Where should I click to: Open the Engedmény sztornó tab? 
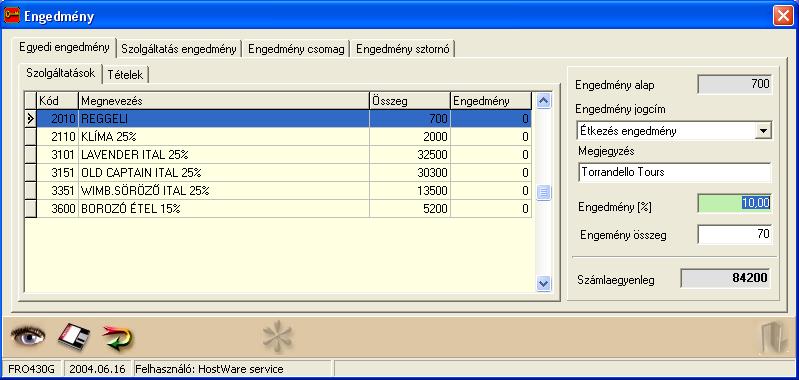[403, 49]
